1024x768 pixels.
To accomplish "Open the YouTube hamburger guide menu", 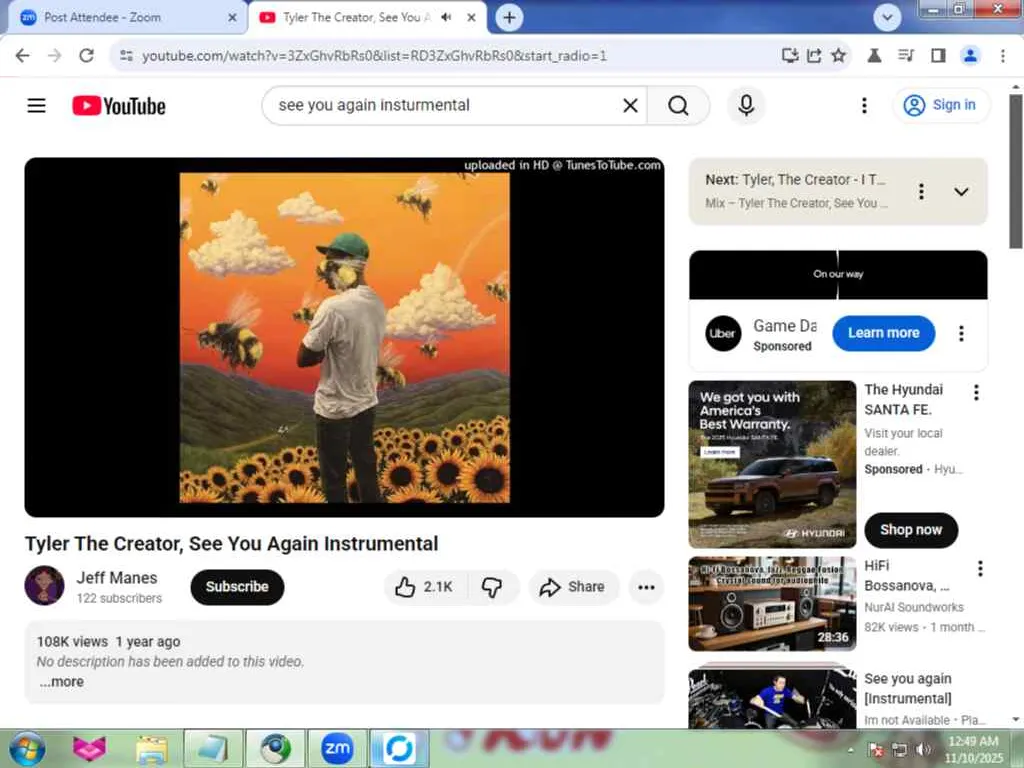I will (x=37, y=105).
